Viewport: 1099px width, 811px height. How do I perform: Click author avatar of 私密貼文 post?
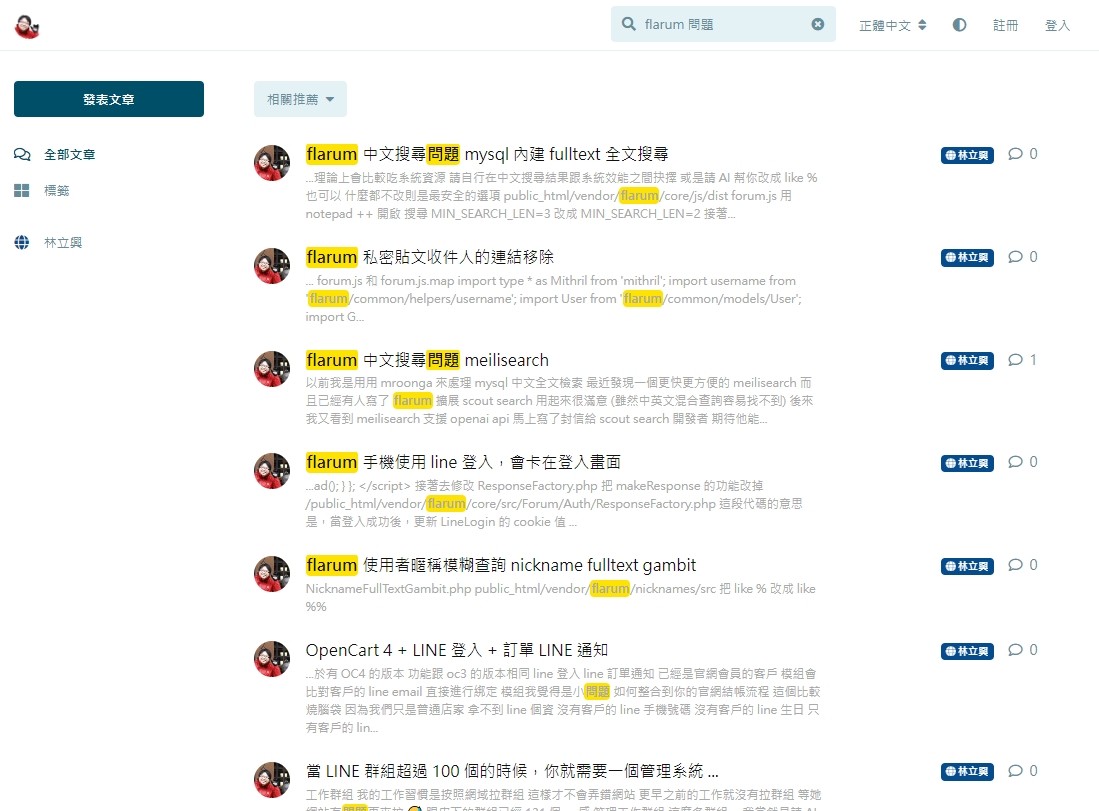tap(272, 266)
